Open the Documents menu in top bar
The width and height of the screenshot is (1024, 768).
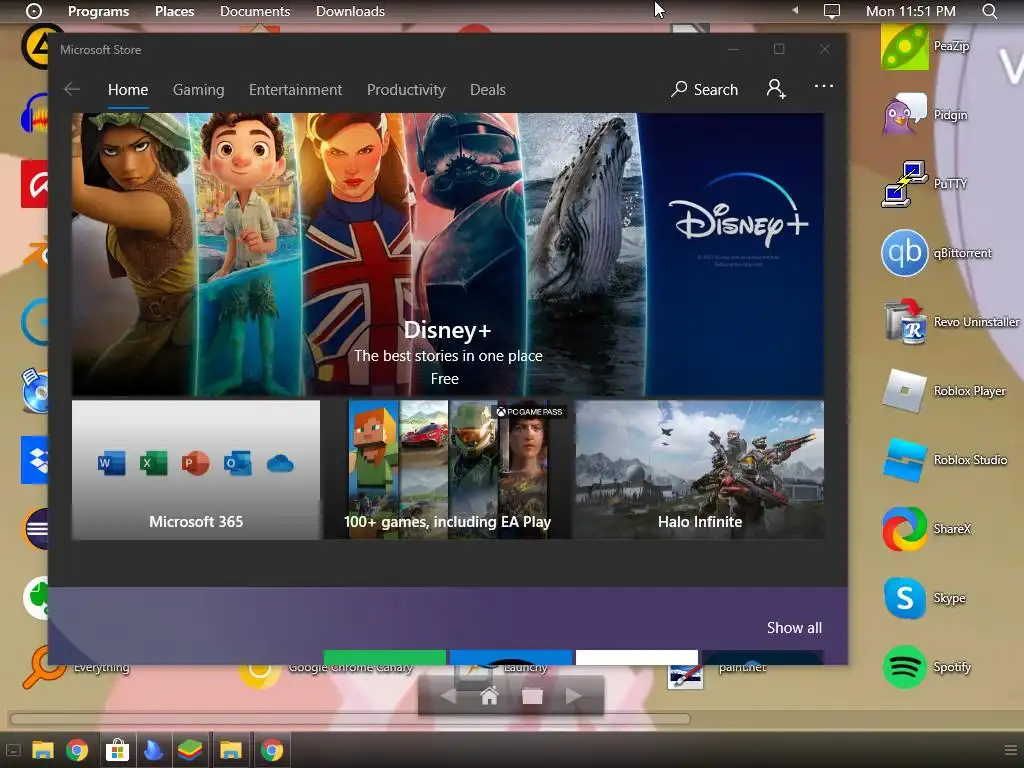coord(255,11)
